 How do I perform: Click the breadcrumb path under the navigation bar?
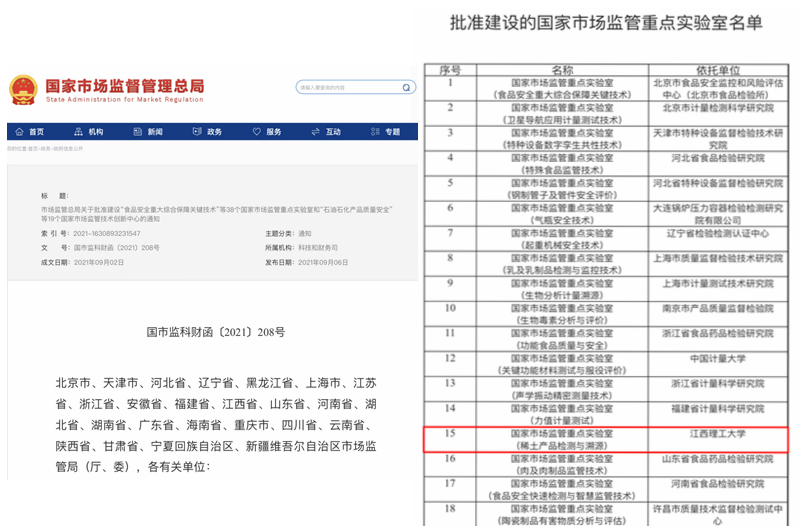point(45,149)
